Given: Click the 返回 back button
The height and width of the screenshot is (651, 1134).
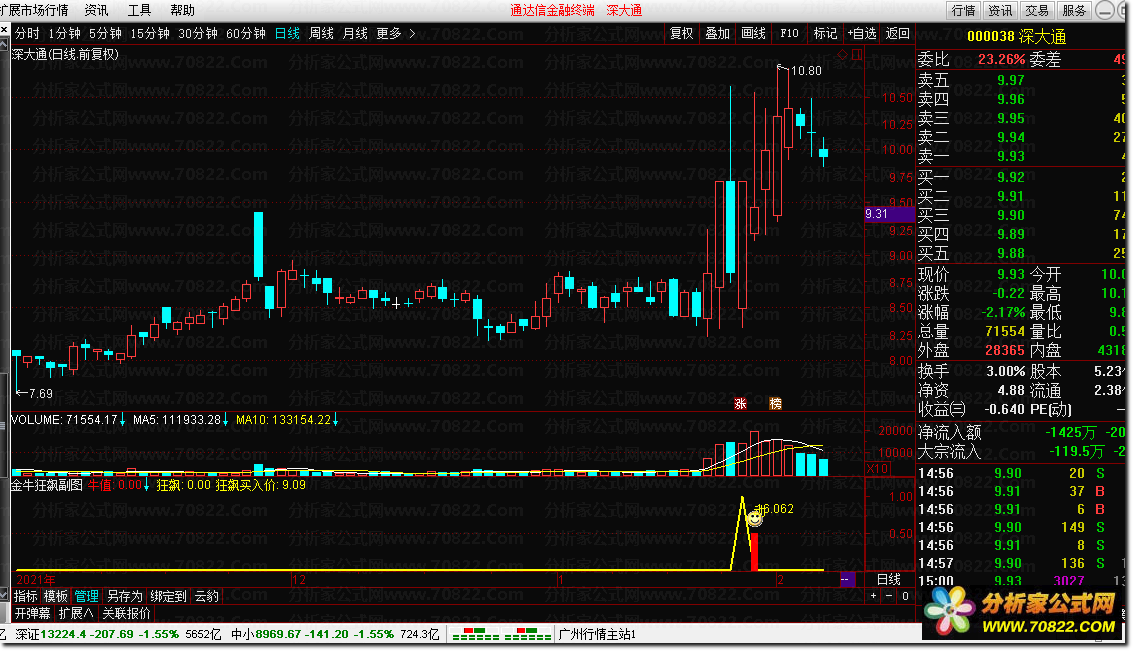Looking at the screenshot, I should click(x=898, y=33).
